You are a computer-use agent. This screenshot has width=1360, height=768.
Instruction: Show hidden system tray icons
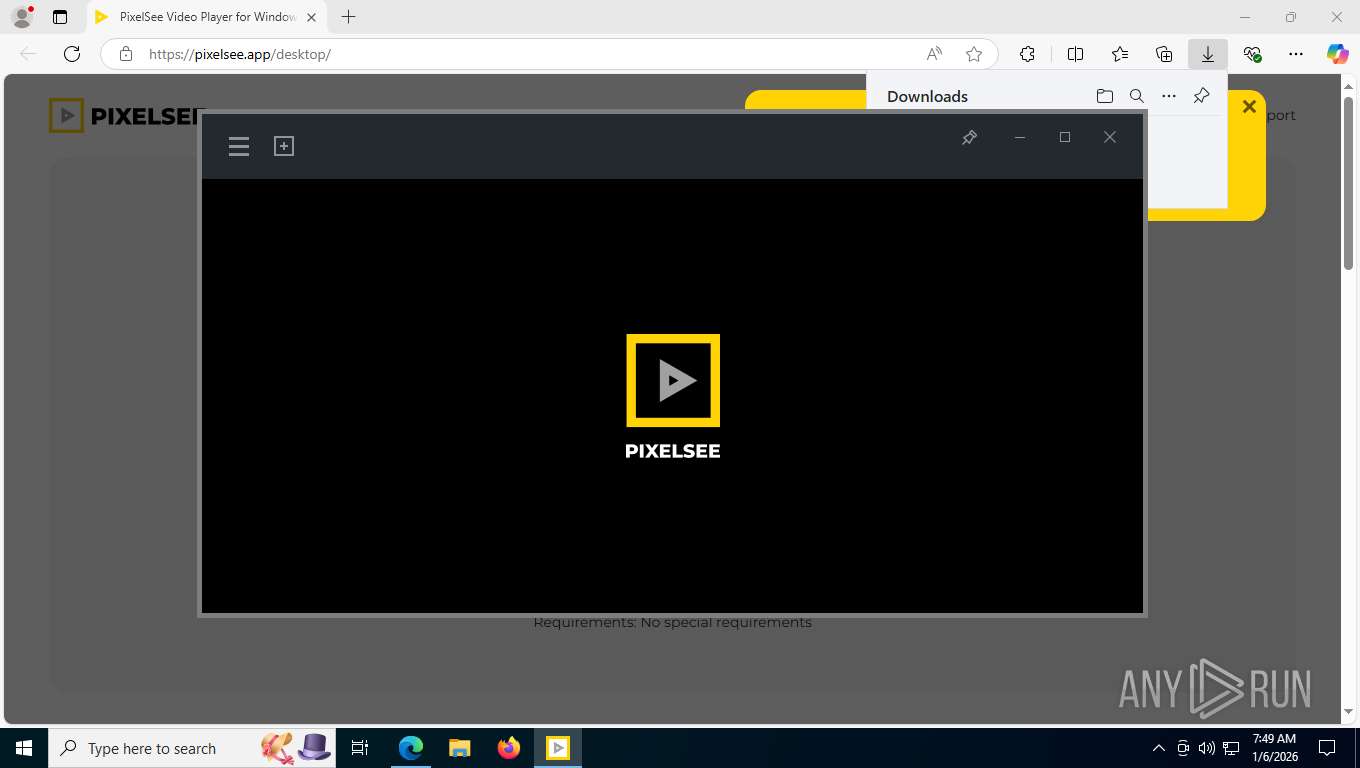pos(1159,748)
